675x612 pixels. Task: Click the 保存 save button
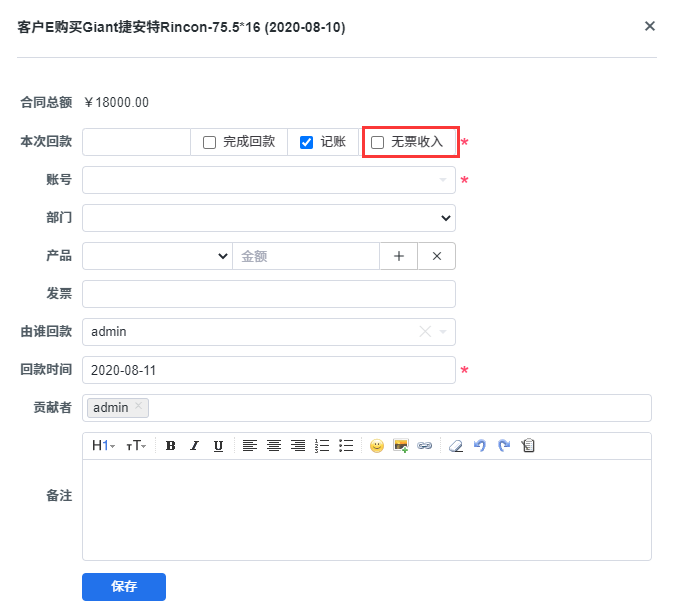point(124,587)
